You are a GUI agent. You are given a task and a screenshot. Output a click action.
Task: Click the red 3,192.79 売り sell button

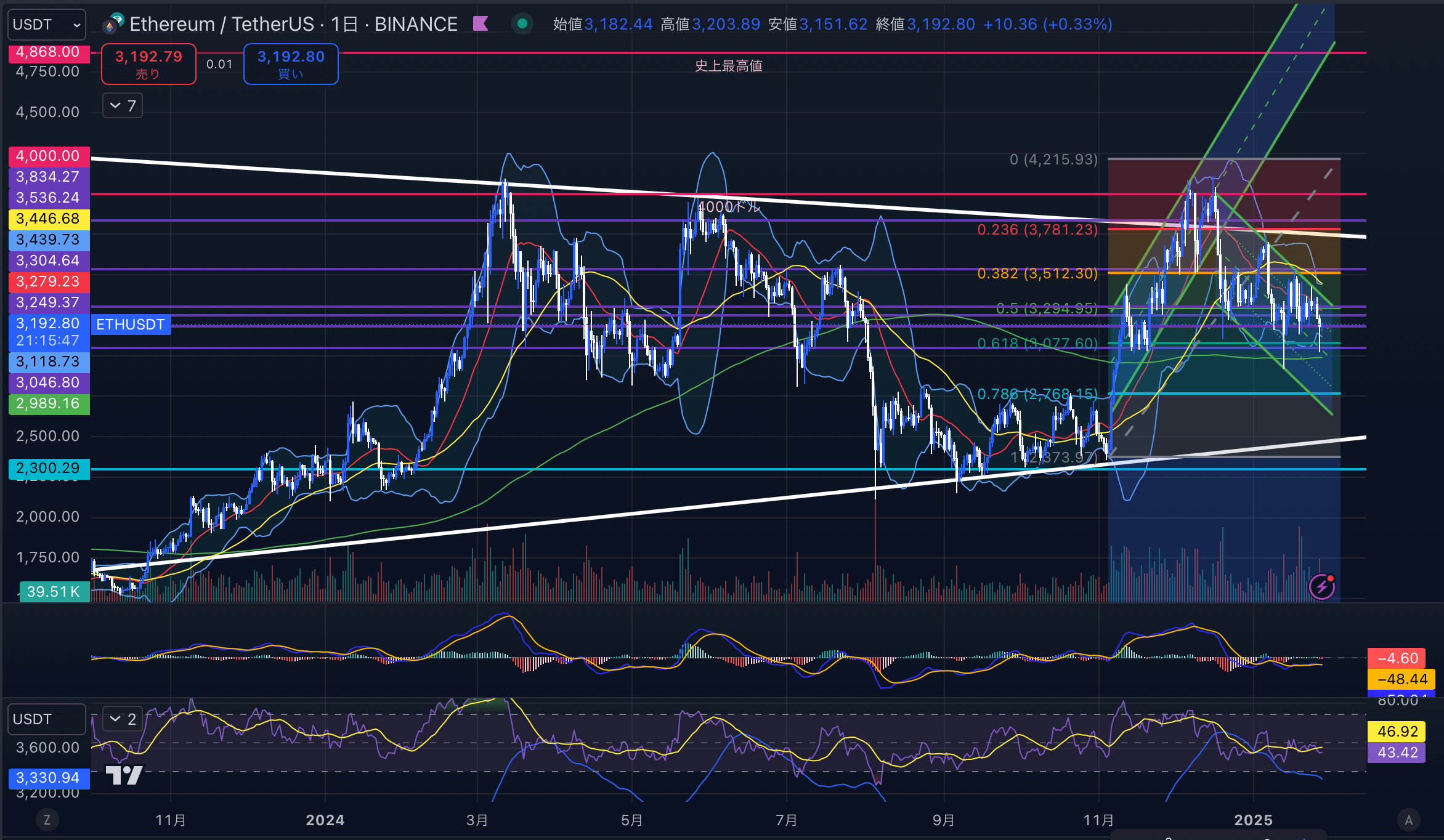pos(148,64)
